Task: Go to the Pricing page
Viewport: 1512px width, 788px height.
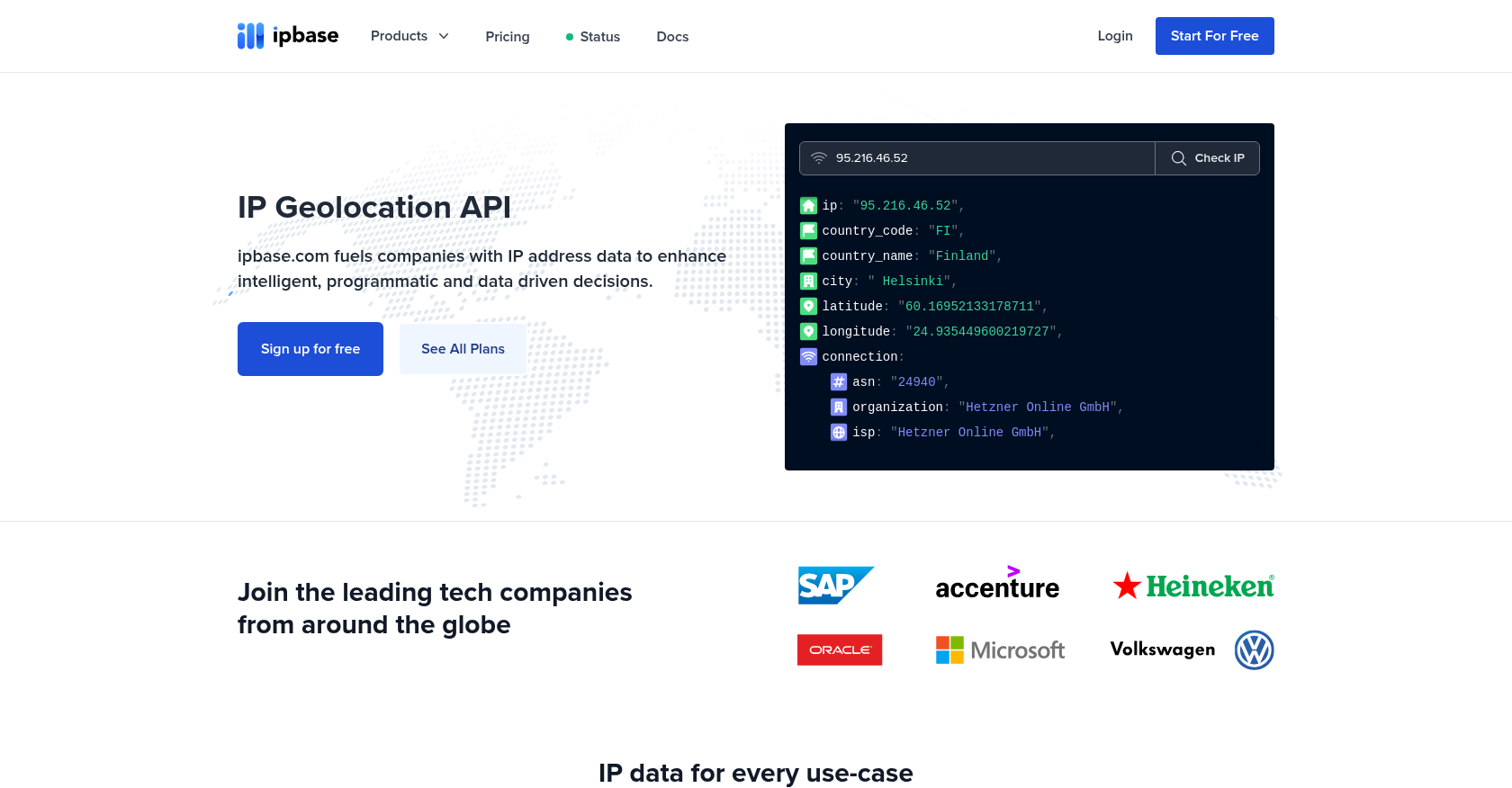Action: click(508, 37)
